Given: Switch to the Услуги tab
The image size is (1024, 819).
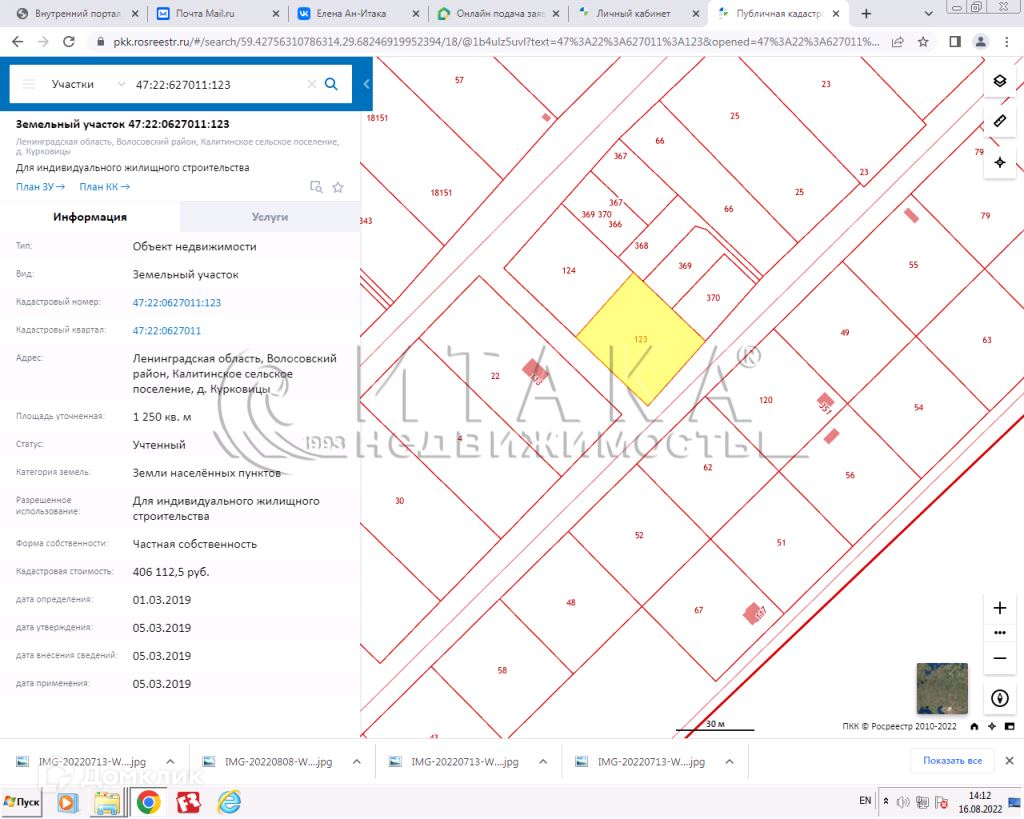Looking at the screenshot, I should pos(270,217).
